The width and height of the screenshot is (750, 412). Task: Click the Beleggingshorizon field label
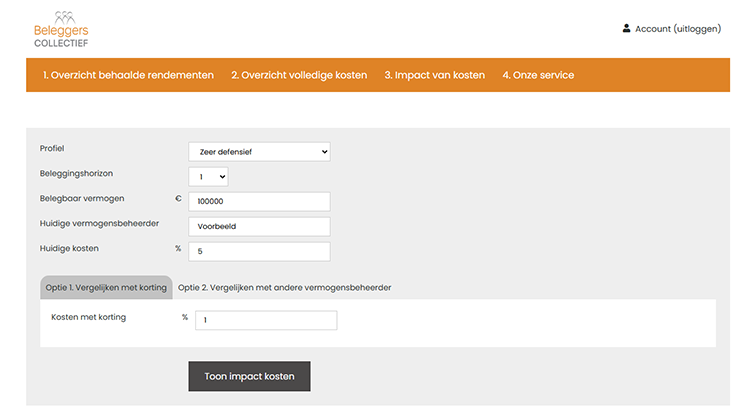pyautogui.click(x=76, y=173)
